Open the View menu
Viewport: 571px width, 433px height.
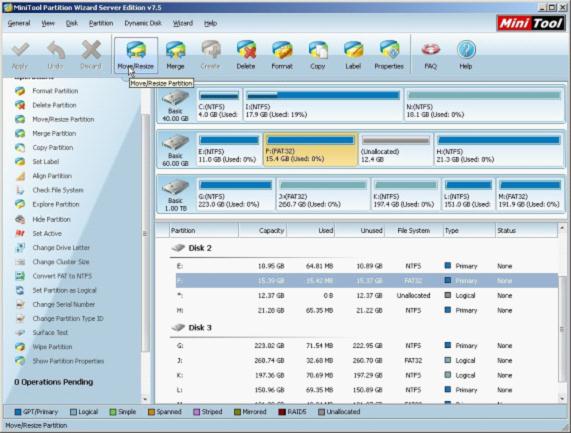48,23
